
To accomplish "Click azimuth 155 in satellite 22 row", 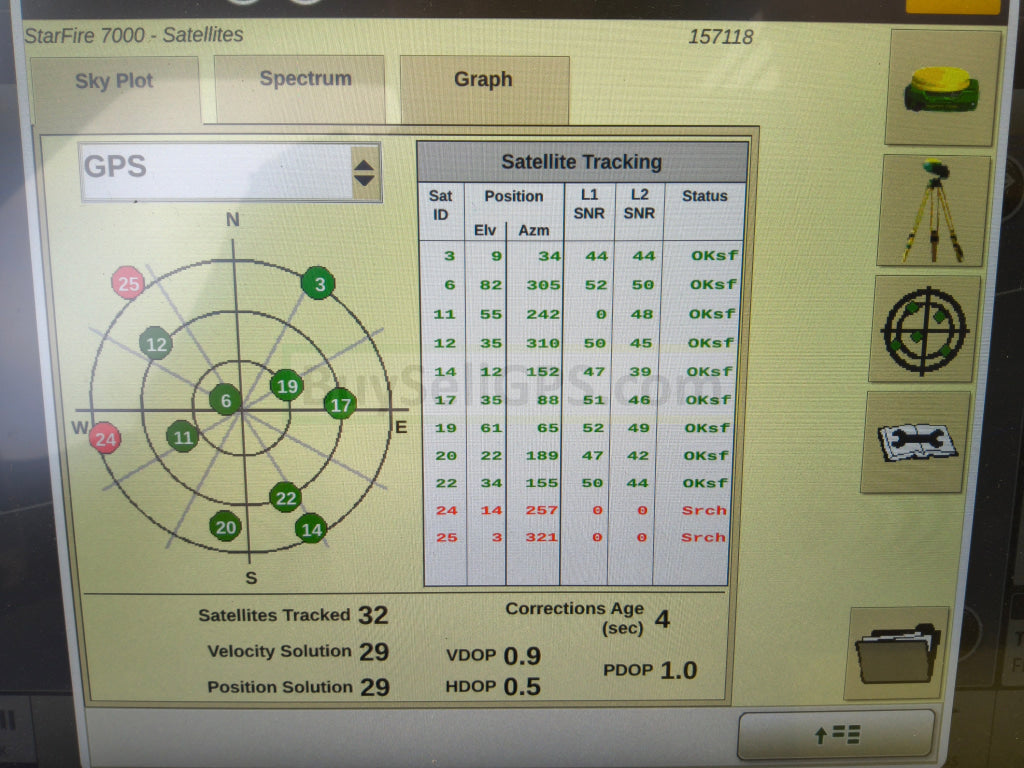I will pyautogui.click(x=542, y=483).
